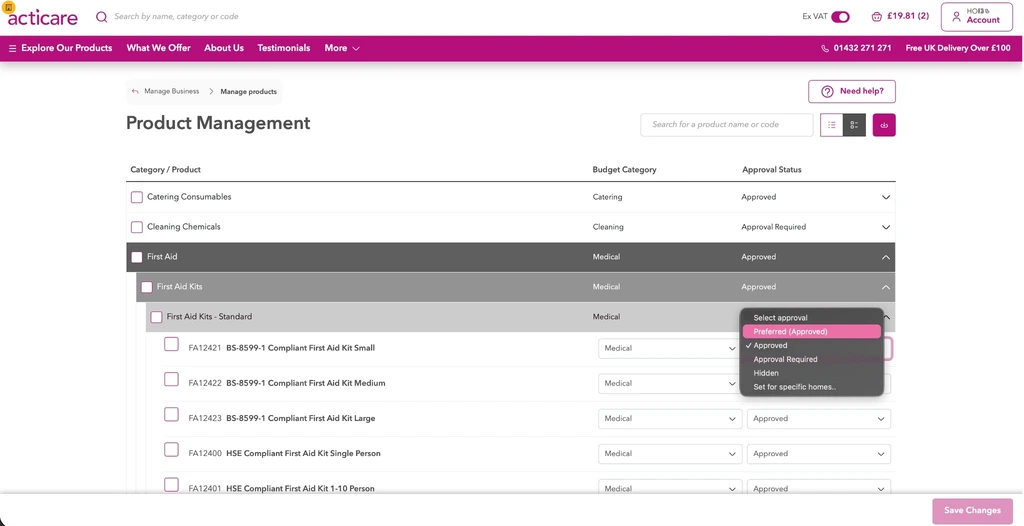Open approval status dropdown for FA12423

pyautogui.click(x=819, y=419)
